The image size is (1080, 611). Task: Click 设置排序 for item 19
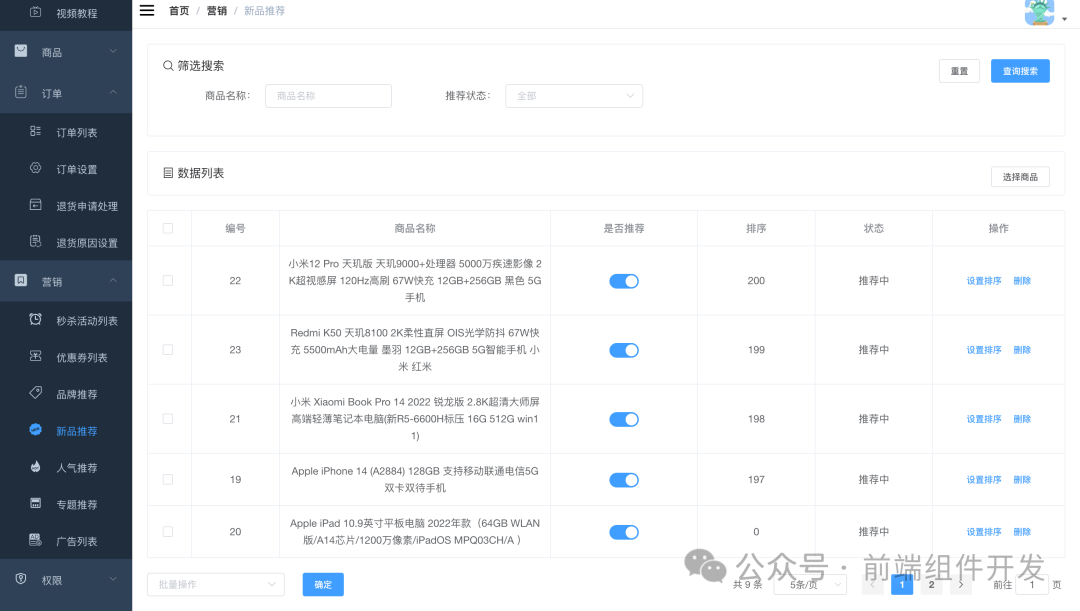(x=984, y=479)
